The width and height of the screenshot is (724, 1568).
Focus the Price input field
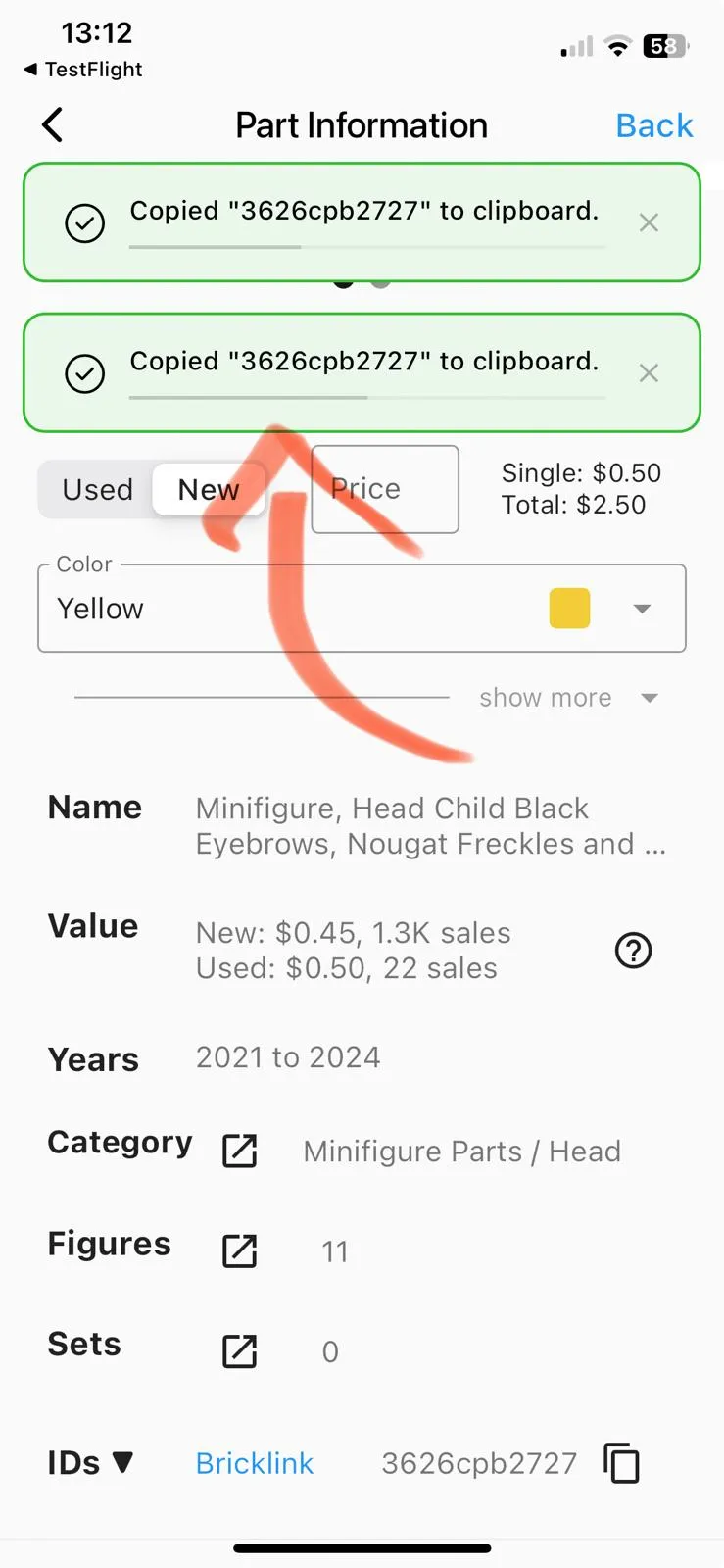385,489
